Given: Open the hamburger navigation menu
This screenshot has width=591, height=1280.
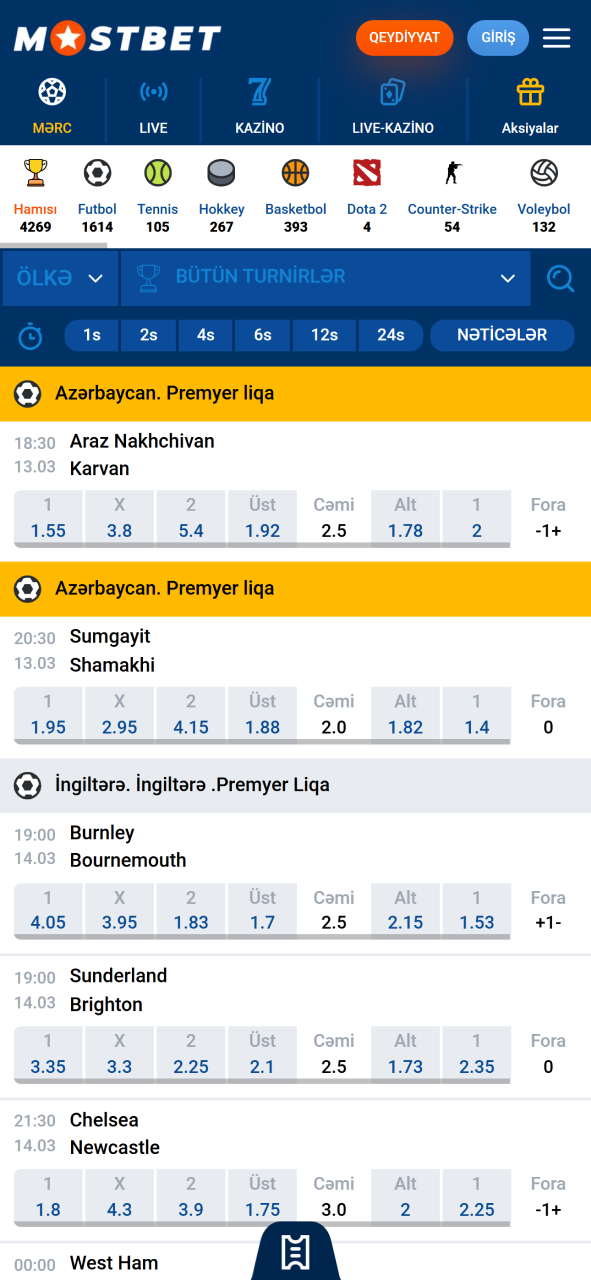Looking at the screenshot, I should 556,38.
